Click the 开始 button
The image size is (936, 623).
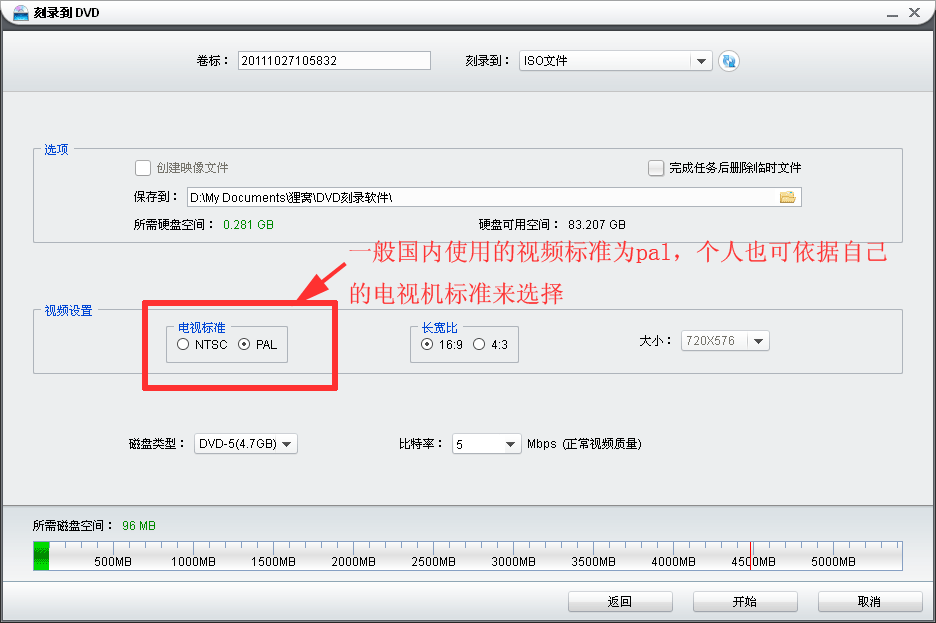pos(745,602)
